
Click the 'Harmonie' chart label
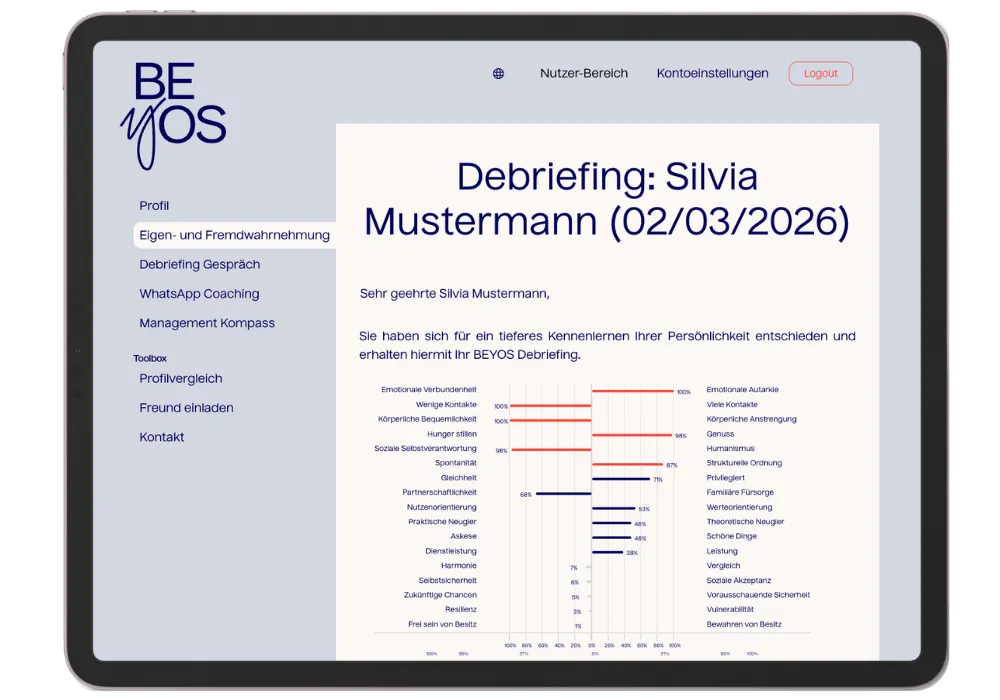click(459, 565)
